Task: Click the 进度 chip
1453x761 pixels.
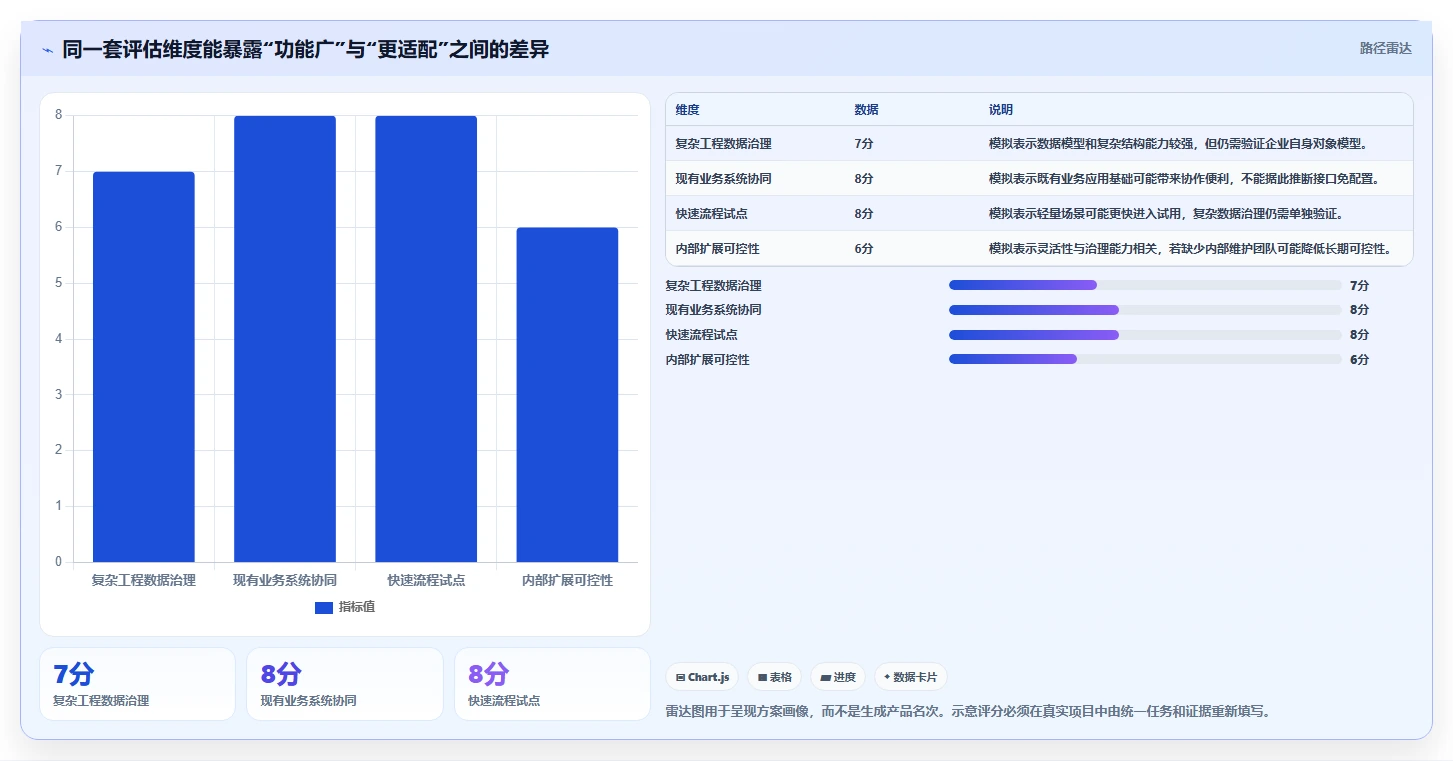Action: [838, 677]
